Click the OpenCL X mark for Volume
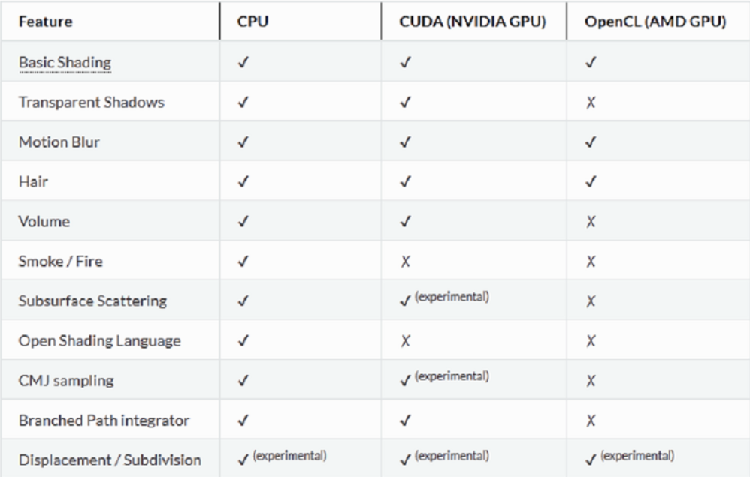 (x=591, y=222)
